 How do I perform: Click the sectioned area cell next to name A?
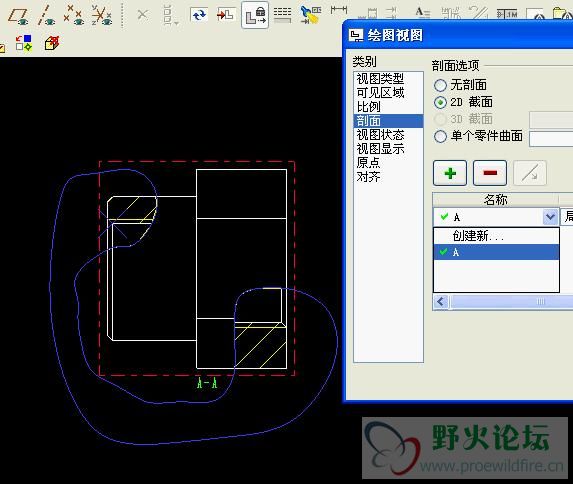(567, 217)
